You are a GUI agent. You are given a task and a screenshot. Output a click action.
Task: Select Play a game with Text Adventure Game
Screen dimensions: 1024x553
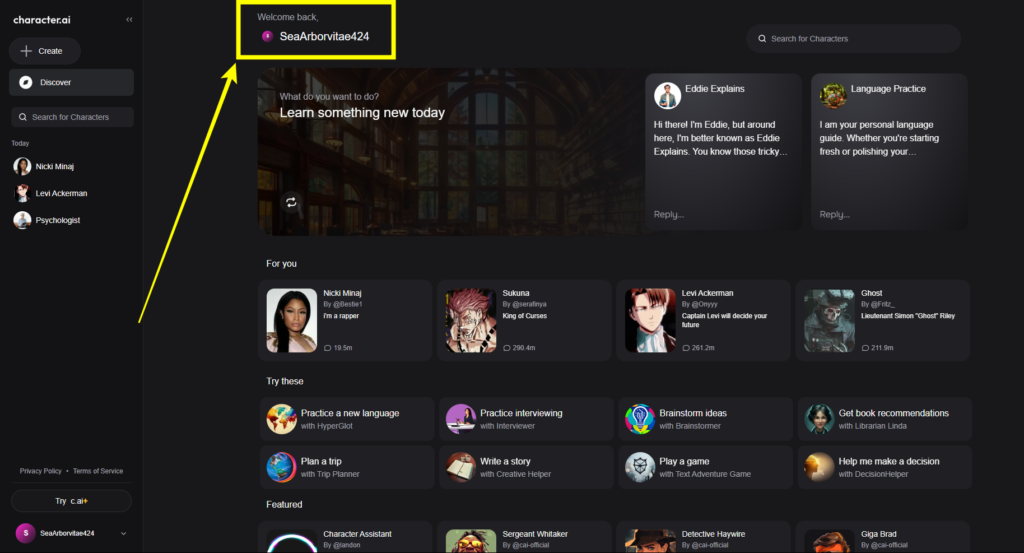click(x=705, y=467)
